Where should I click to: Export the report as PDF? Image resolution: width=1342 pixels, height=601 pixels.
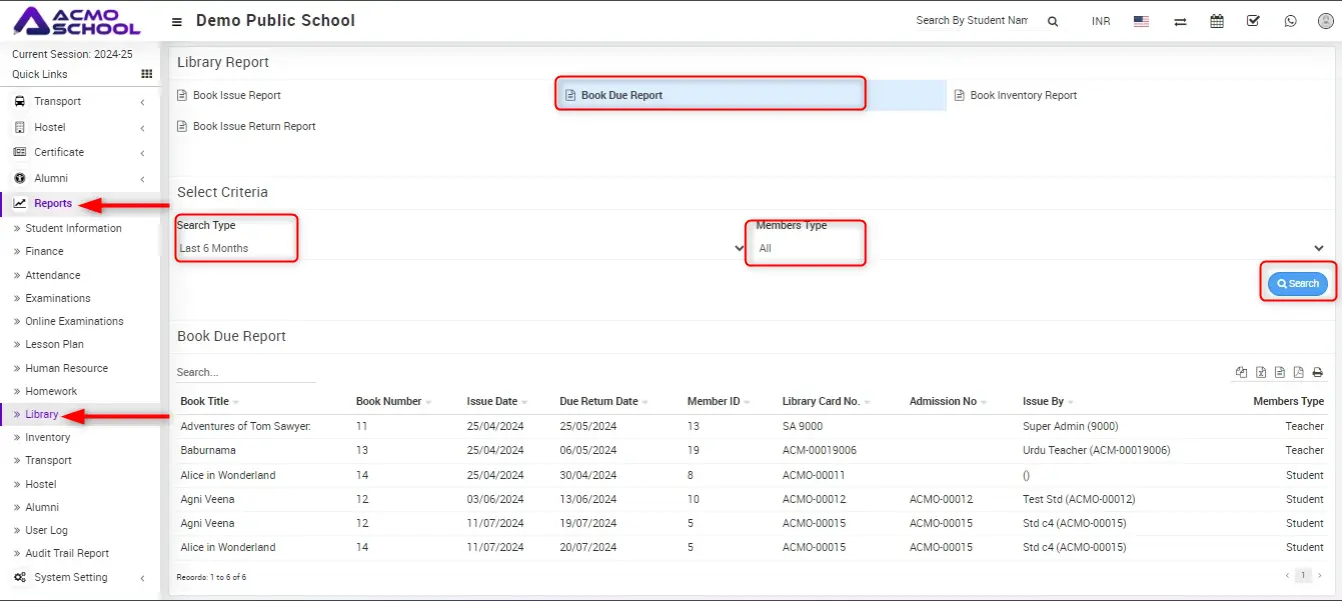pos(1298,372)
